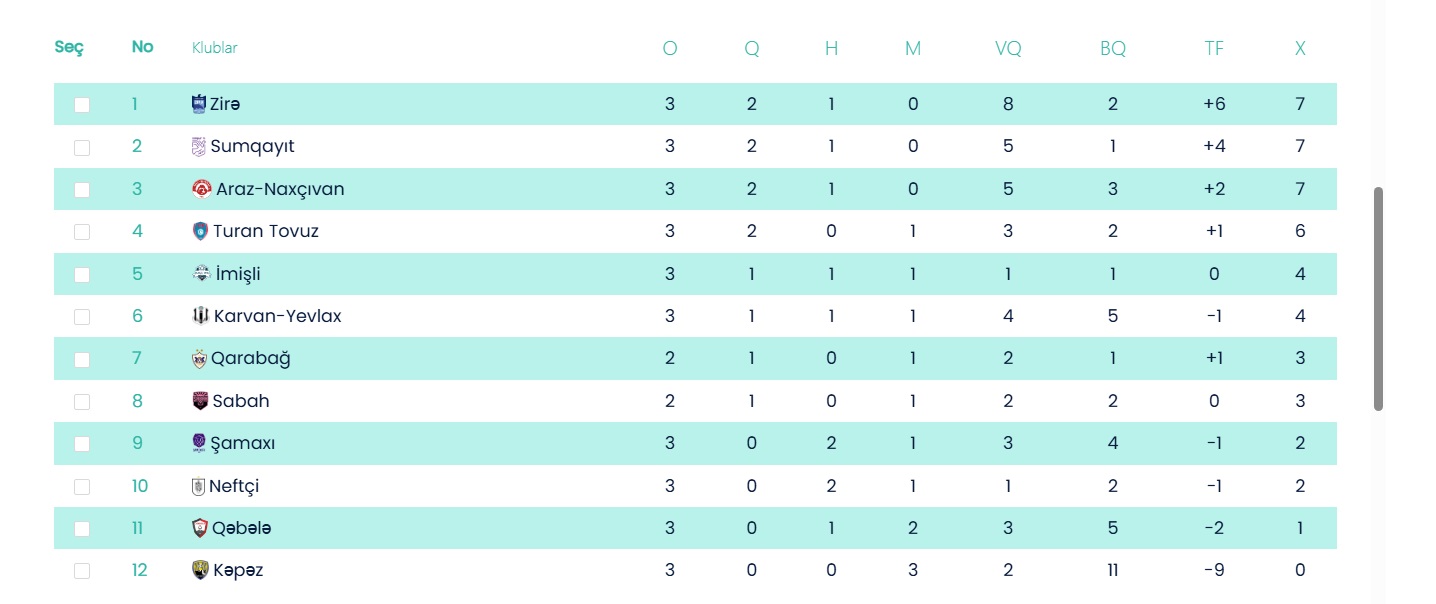Open the İmişli club name link
The height and width of the screenshot is (604, 1436).
click(x=238, y=274)
